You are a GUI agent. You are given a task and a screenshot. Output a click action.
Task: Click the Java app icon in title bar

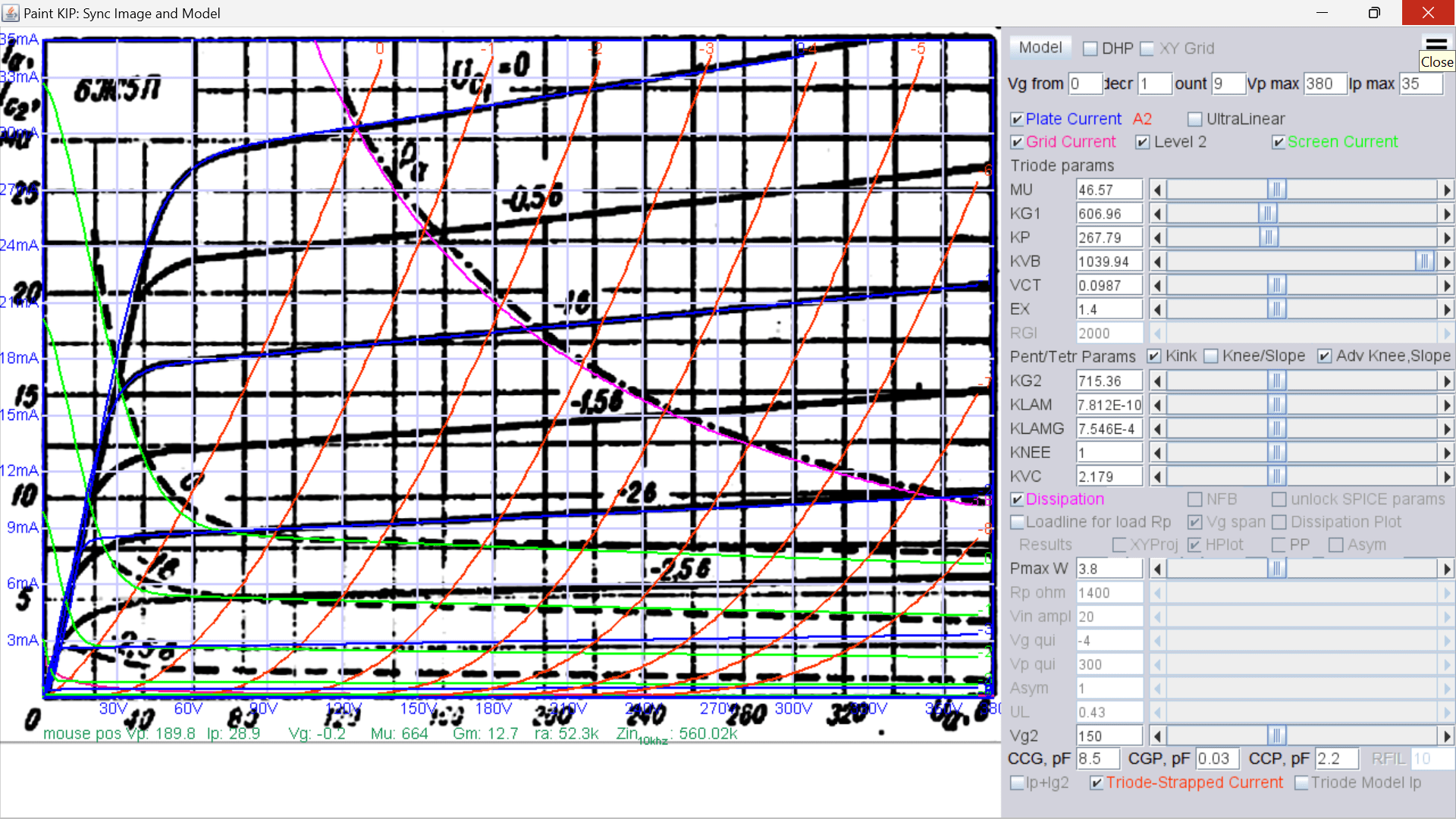11,13
